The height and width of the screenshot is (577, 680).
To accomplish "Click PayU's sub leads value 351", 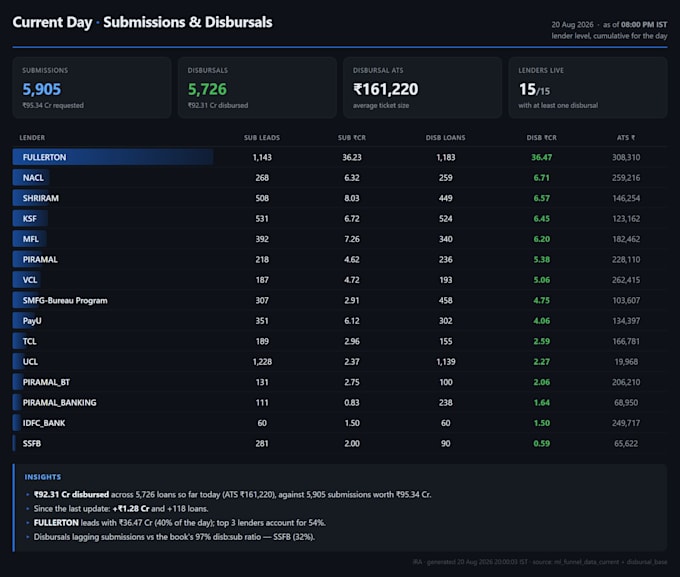I will click(262, 321).
